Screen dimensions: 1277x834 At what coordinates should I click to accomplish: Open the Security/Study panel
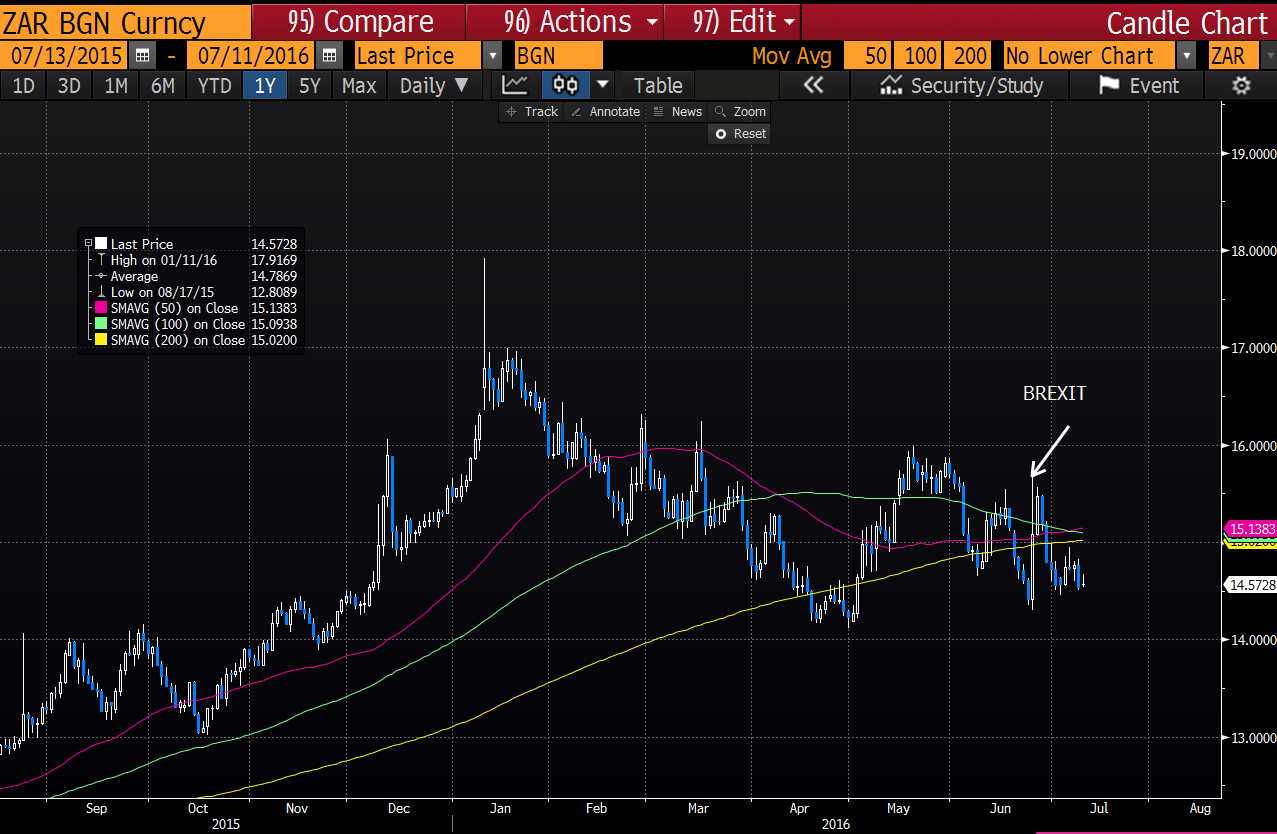(x=961, y=86)
